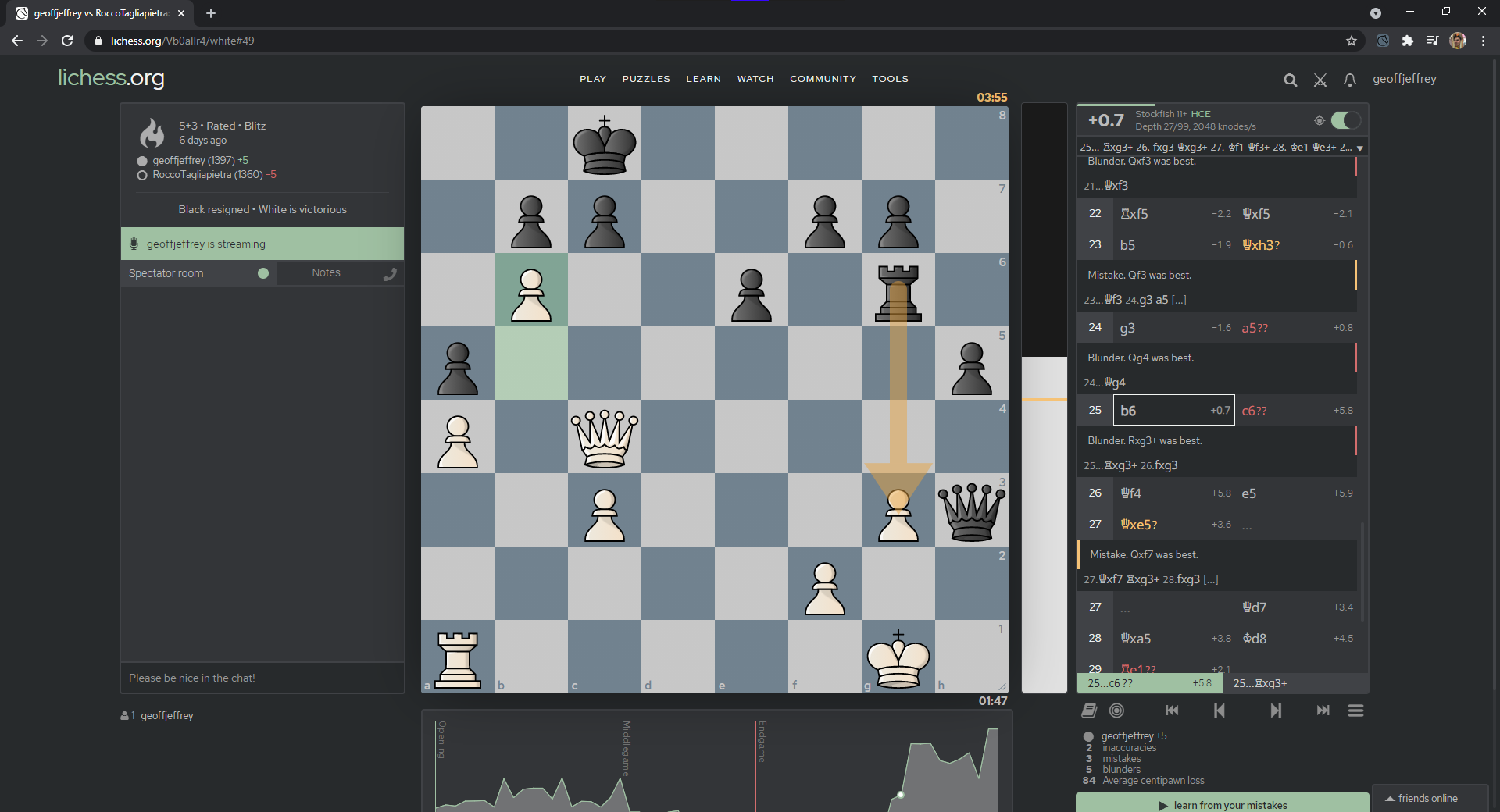The width and height of the screenshot is (1500, 812).
Task: Select move 27 Qxe5? in move list
Action: pyautogui.click(x=1173, y=525)
